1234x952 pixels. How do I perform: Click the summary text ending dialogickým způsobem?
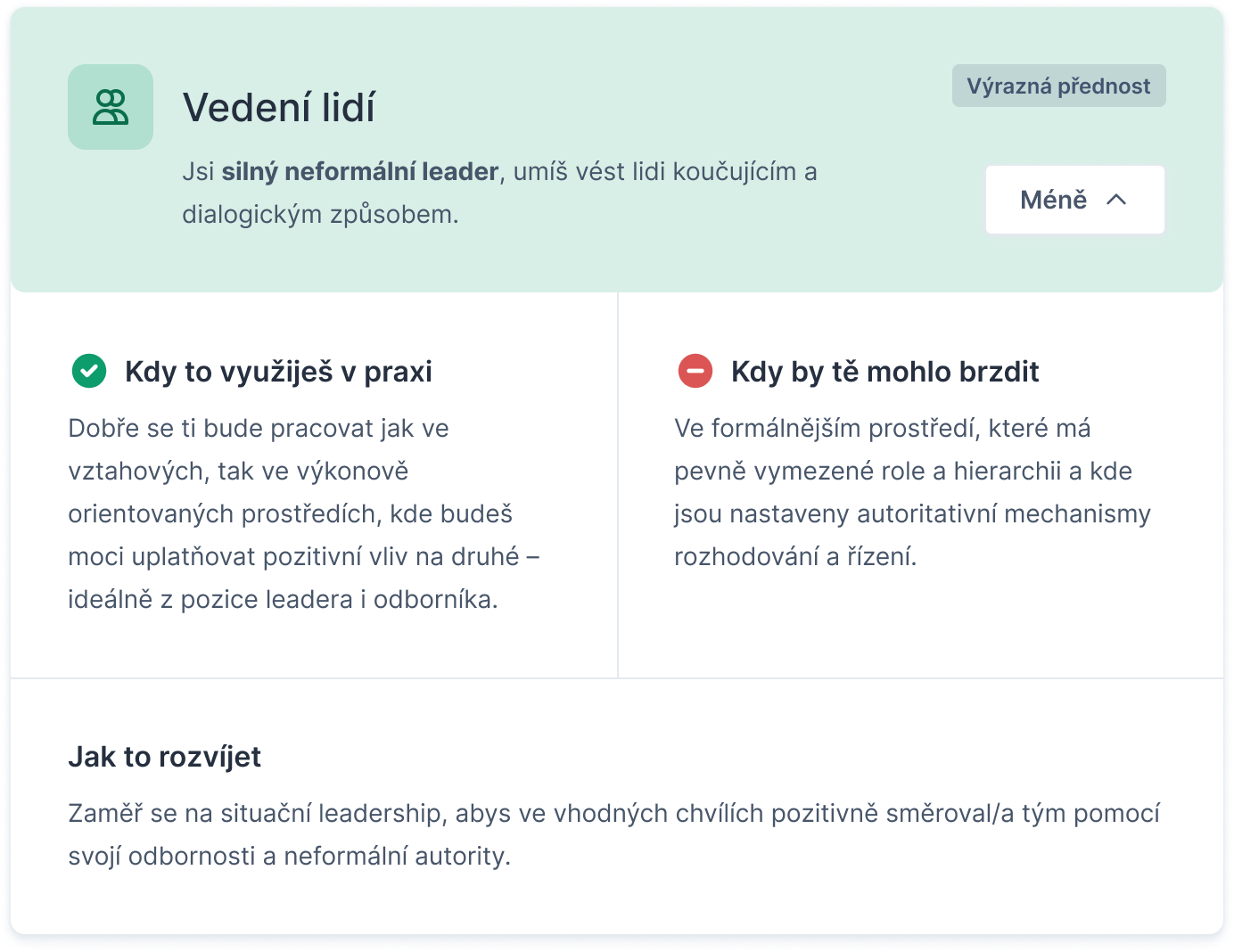pyautogui.click(x=499, y=193)
